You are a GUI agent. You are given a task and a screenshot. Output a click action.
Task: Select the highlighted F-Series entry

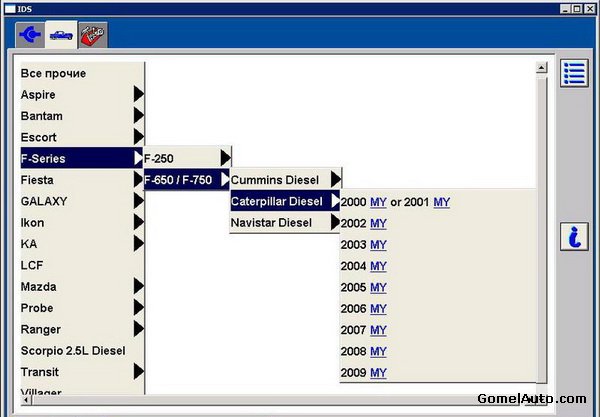click(x=82, y=158)
